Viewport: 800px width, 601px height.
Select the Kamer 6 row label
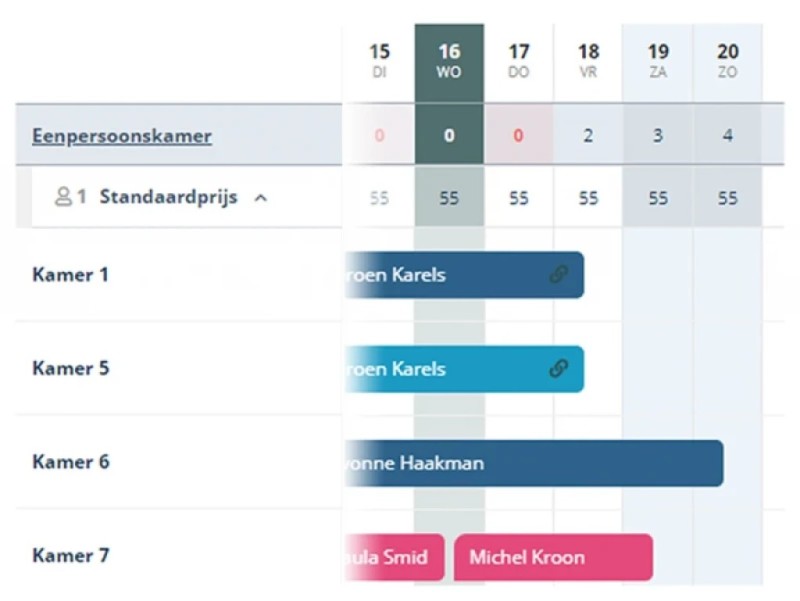(71, 462)
